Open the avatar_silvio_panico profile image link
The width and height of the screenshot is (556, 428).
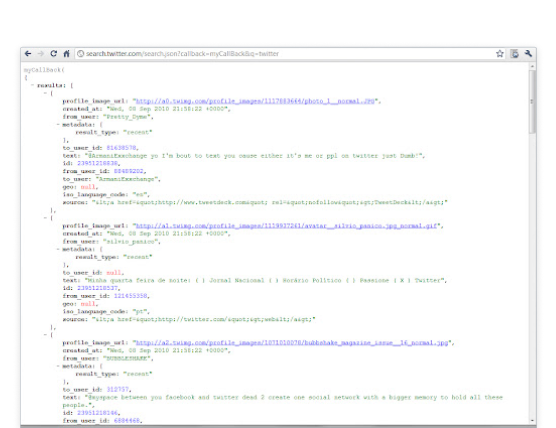[x=287, y=226]
